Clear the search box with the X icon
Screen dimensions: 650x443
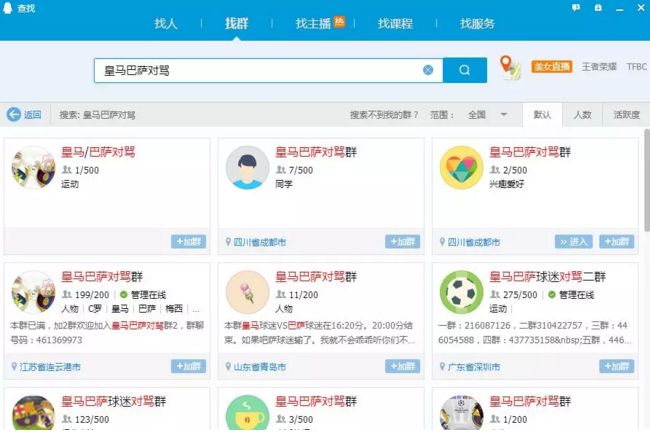click(428, 70)
